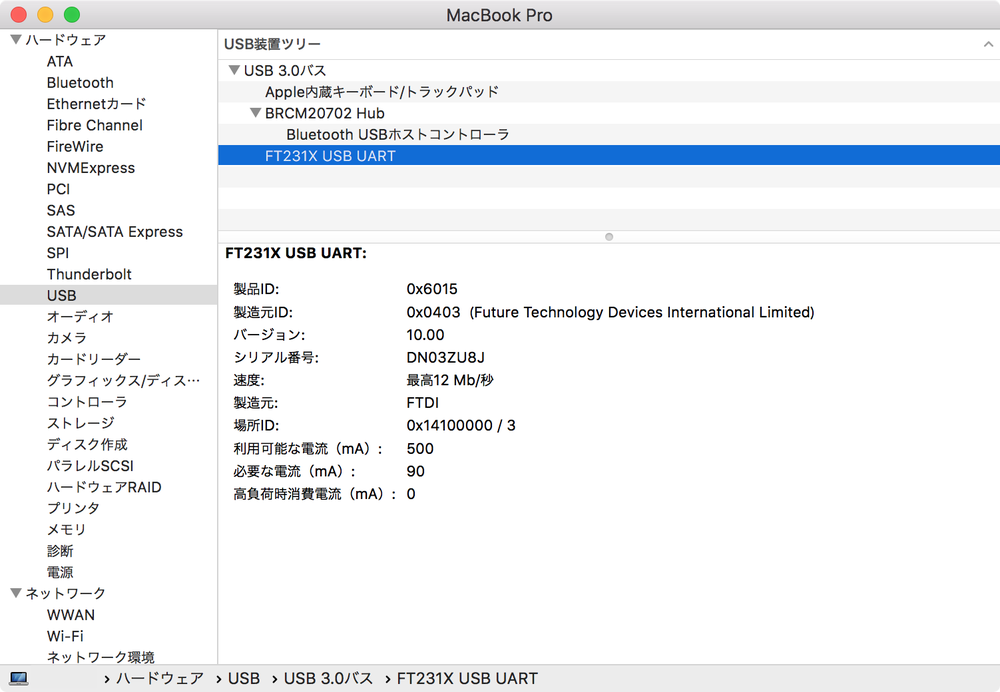Open the メモリ information page
This screenshot has height=692, width=1000.
[66, 529]
